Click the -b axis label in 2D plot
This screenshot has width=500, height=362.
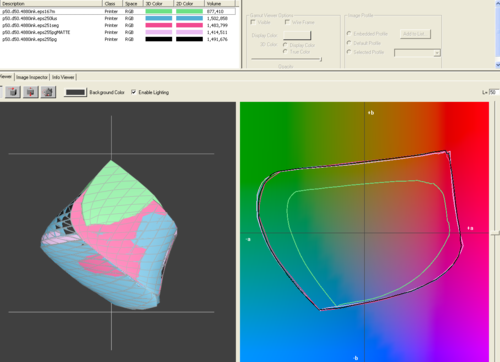tap(355, 358)
